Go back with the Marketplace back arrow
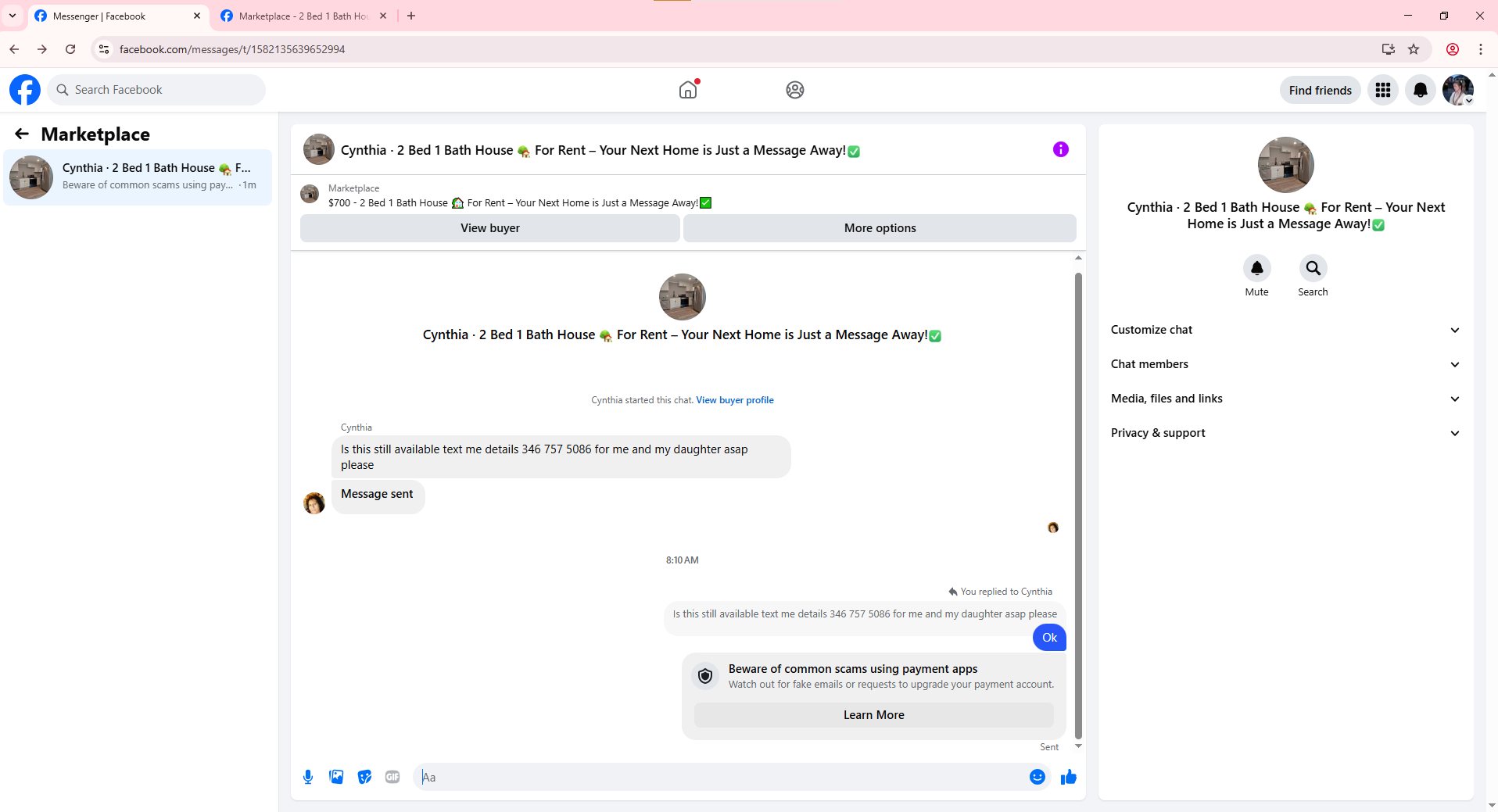The width and height of the screenshot is (1498, 812). coord(22,134)
